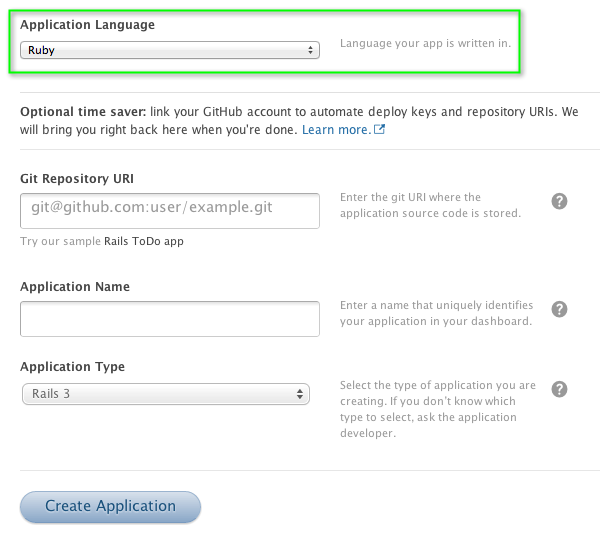
Task: Select the Application Name field label
Action: click(x=75, y=286)
